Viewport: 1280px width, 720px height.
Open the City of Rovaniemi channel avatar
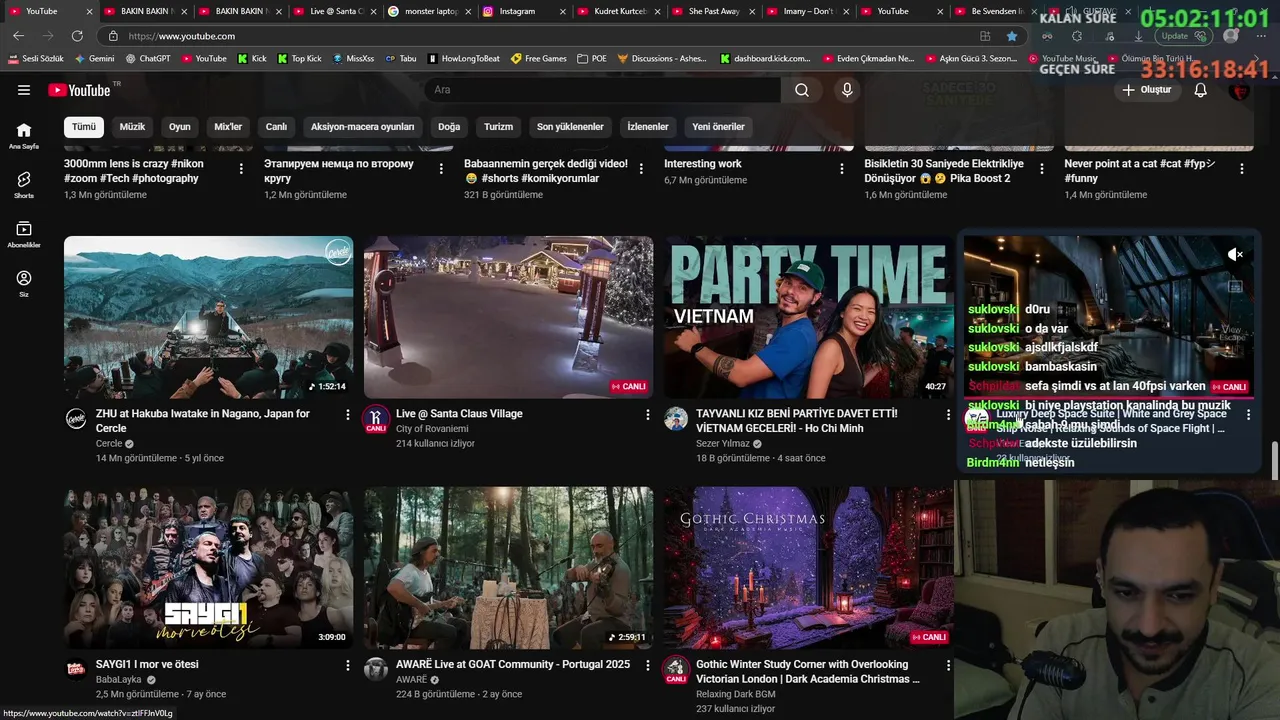[376, 419]
